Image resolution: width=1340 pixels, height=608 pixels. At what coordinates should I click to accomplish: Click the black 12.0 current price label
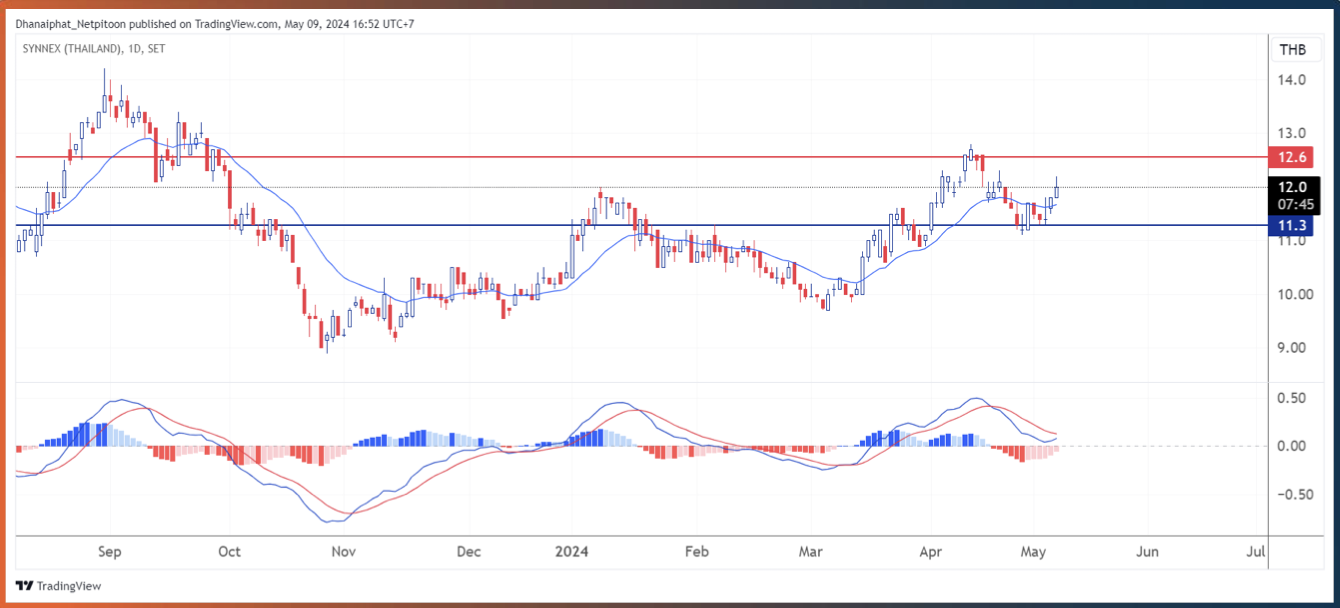[x=1292, y=187]
